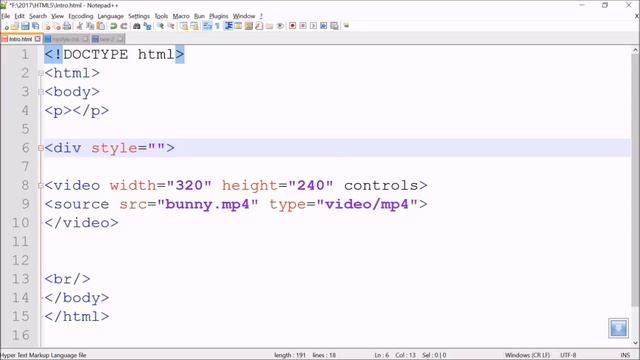Click the vertical scrollbar up arrow
640x360 pixels.
(635, 50)
